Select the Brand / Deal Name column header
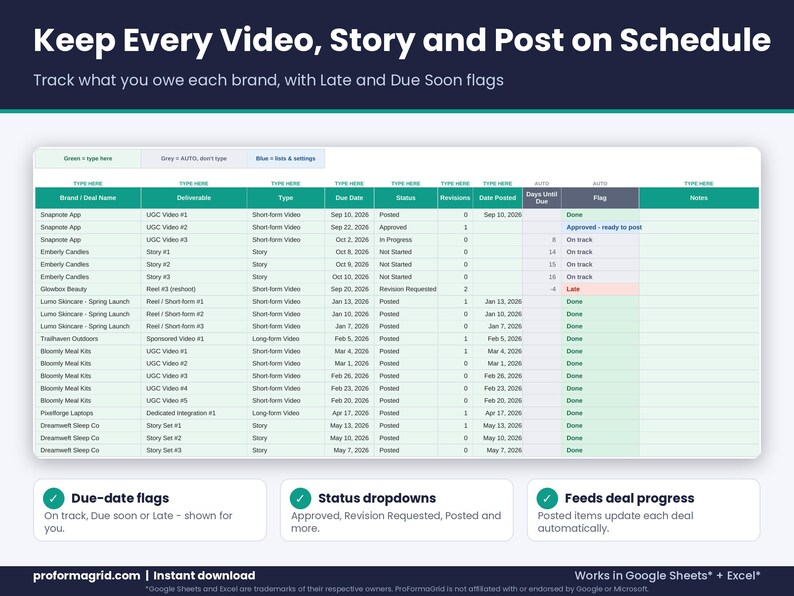The width and height of the screenshot is (794, 596). coord(88,198)
